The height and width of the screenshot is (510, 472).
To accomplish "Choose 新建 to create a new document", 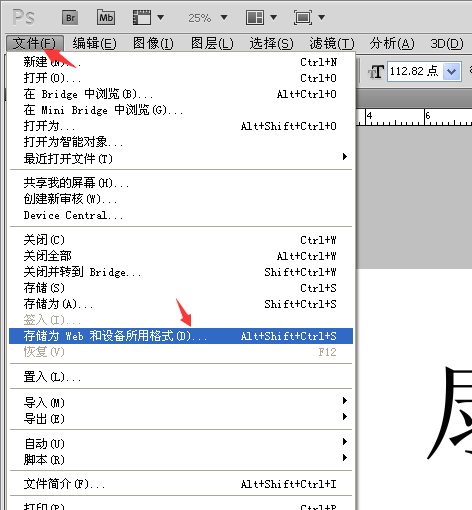I will [181, 62].
